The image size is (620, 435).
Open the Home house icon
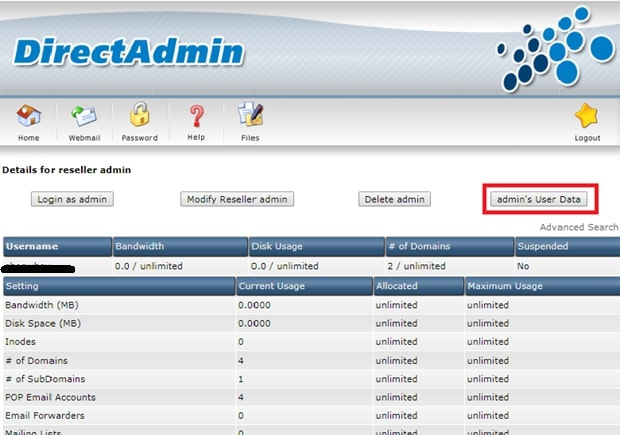click(x=28, y=115)
